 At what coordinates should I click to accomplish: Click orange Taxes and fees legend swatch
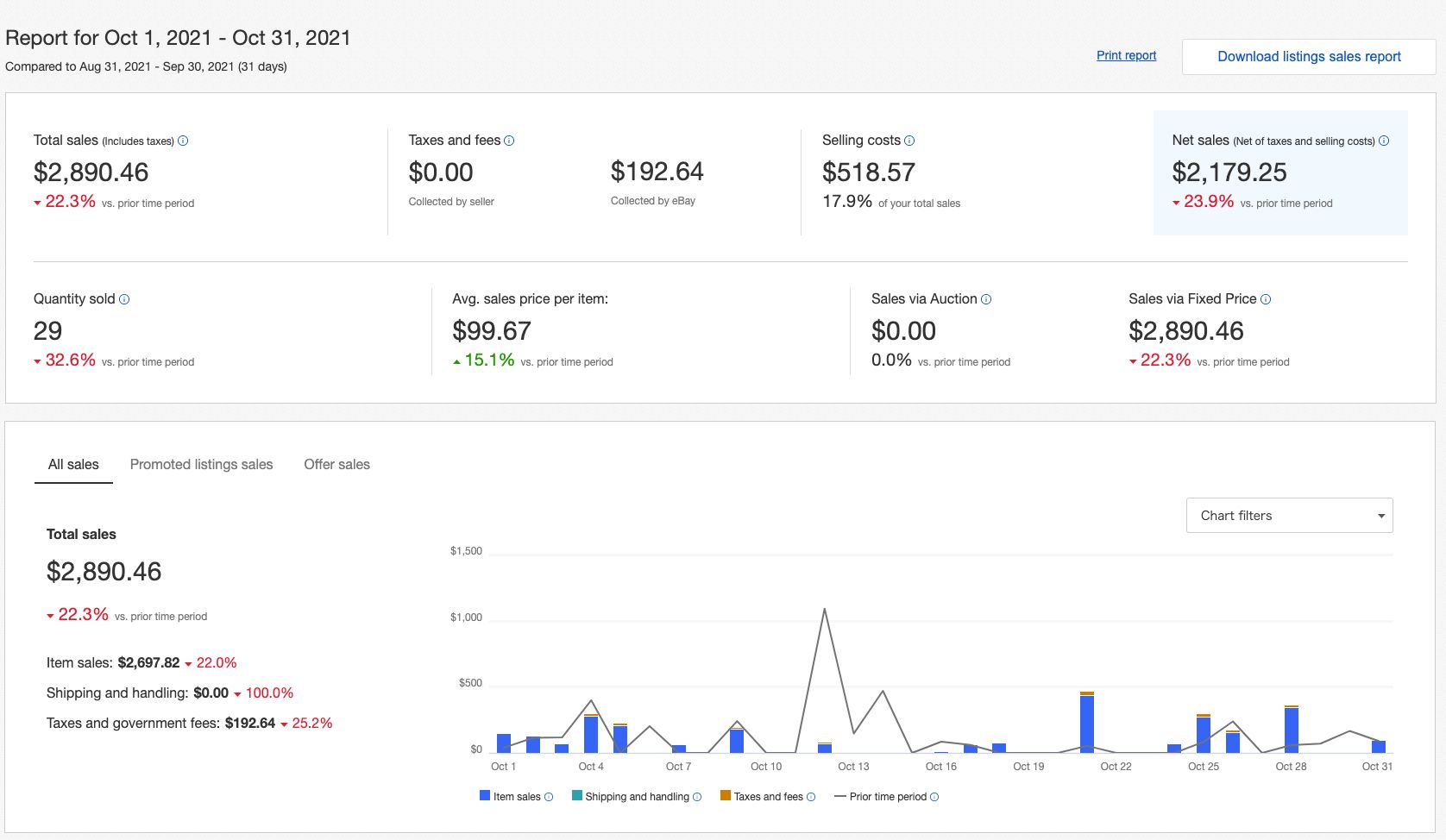pos(726,795)
